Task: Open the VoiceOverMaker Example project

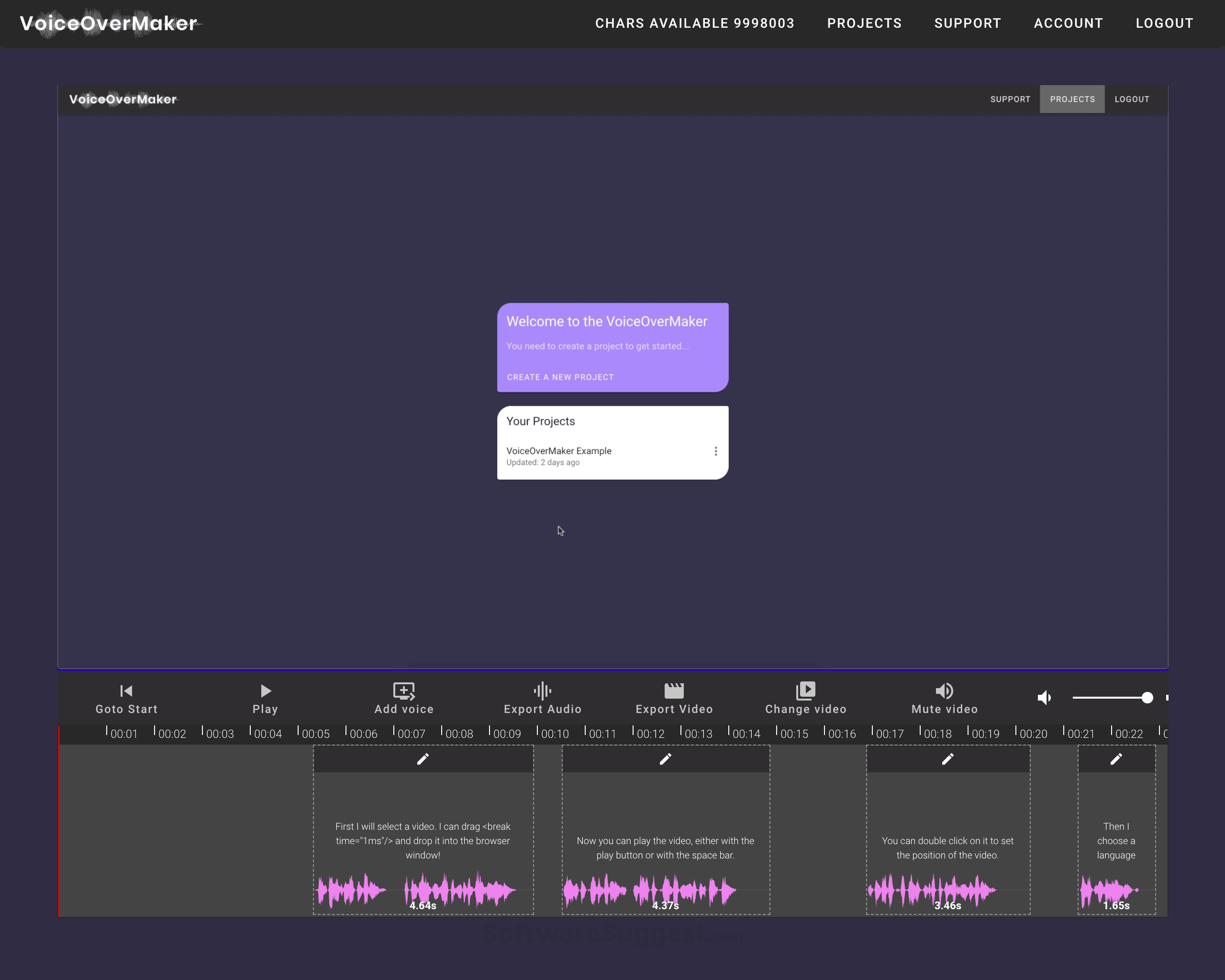Action: (559, 450)
